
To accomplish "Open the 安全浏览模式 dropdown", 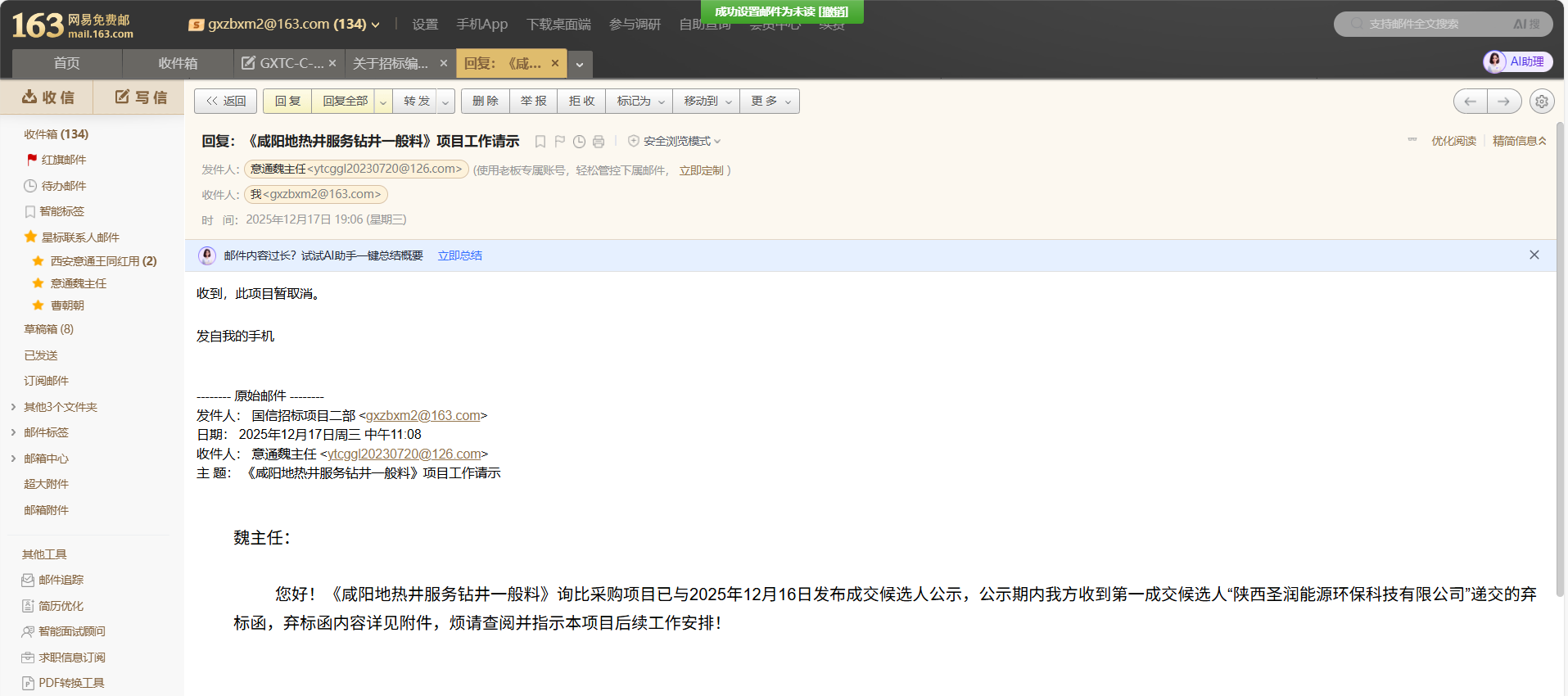I will (x=675, y=142).
